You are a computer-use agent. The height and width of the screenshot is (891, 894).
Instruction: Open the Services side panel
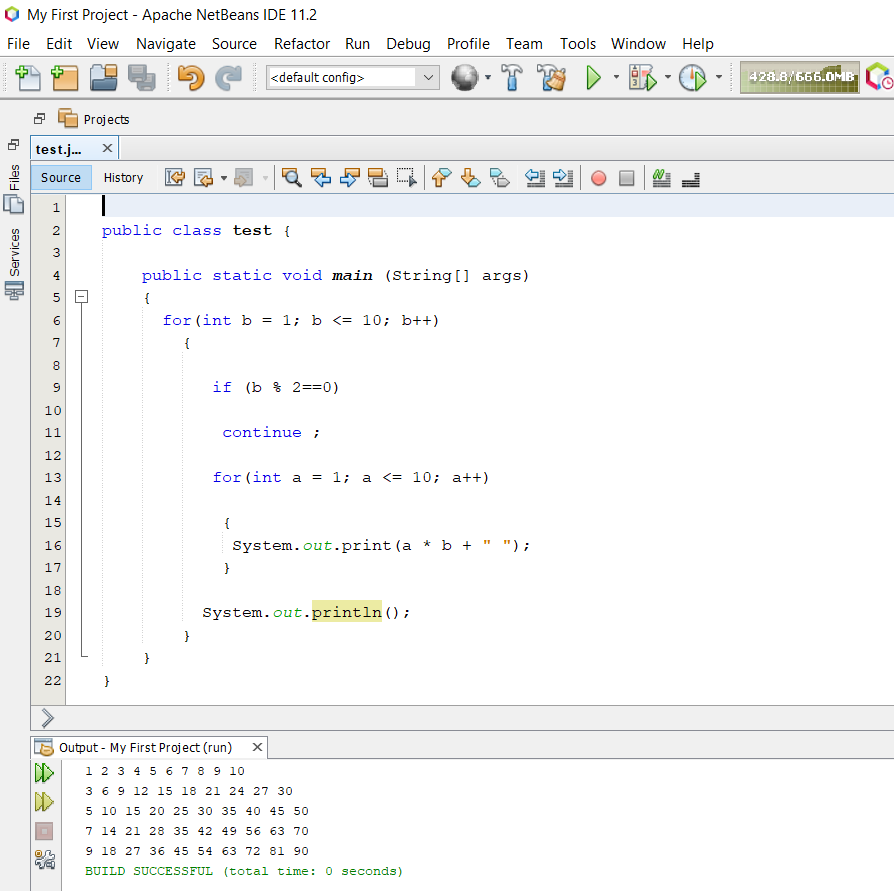click(14, 263)
